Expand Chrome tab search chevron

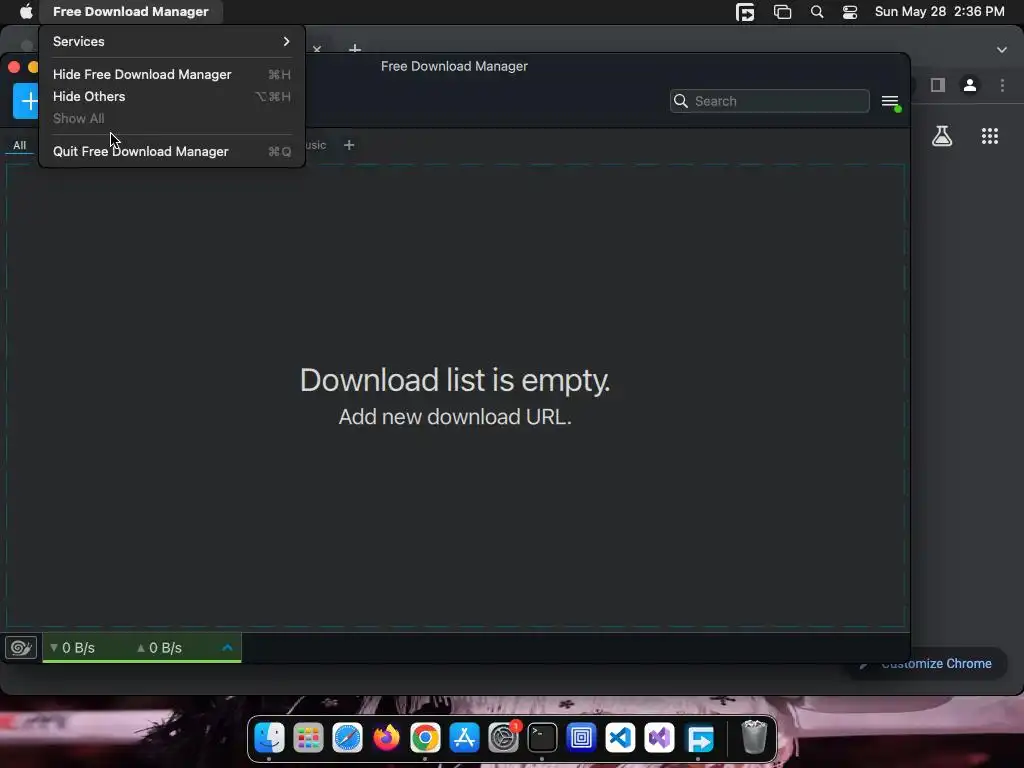click(x=1002, y=50)
